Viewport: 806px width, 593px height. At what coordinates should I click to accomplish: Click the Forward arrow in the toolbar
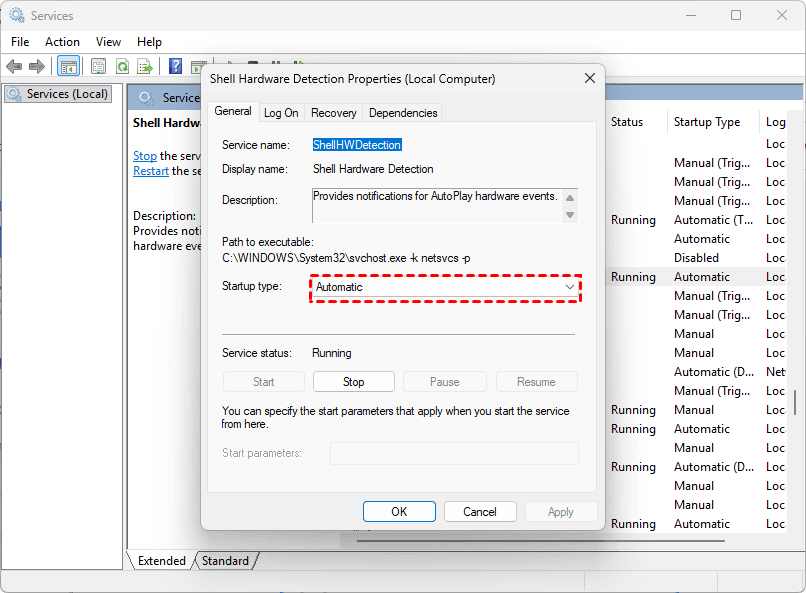click(37, 66)
